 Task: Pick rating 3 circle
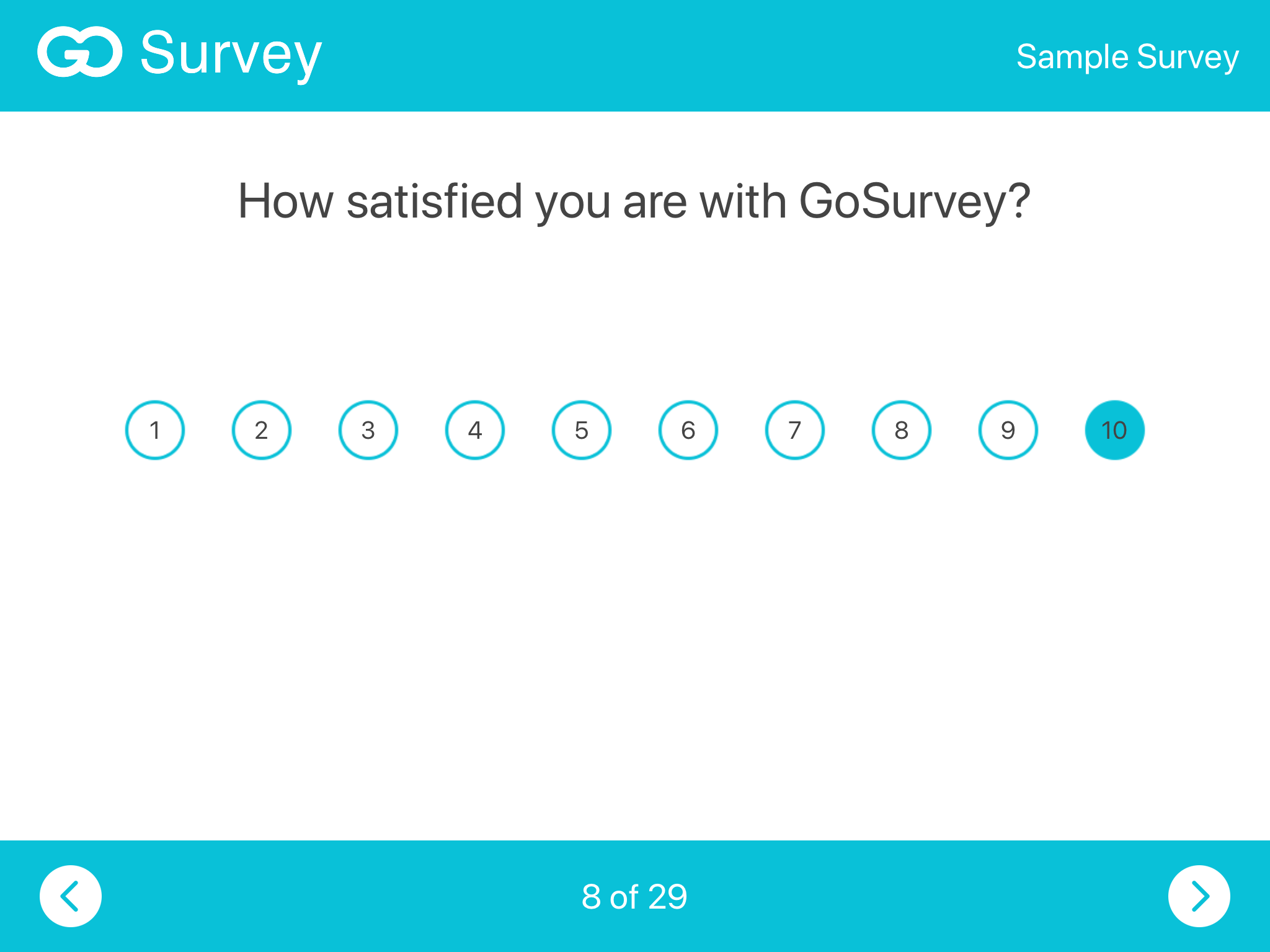(368, 430)
